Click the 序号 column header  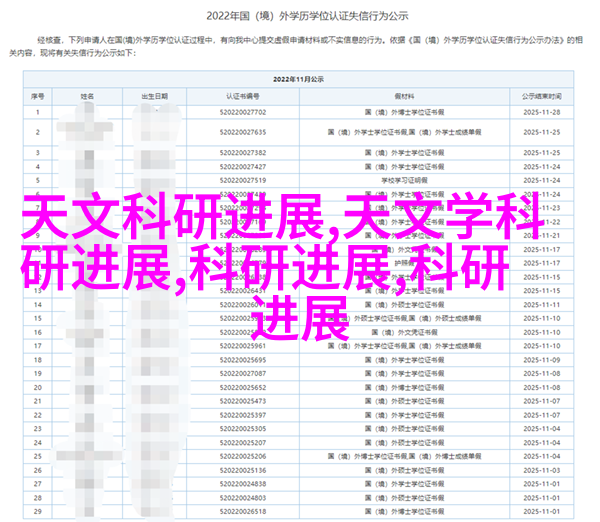pos(37,96)
